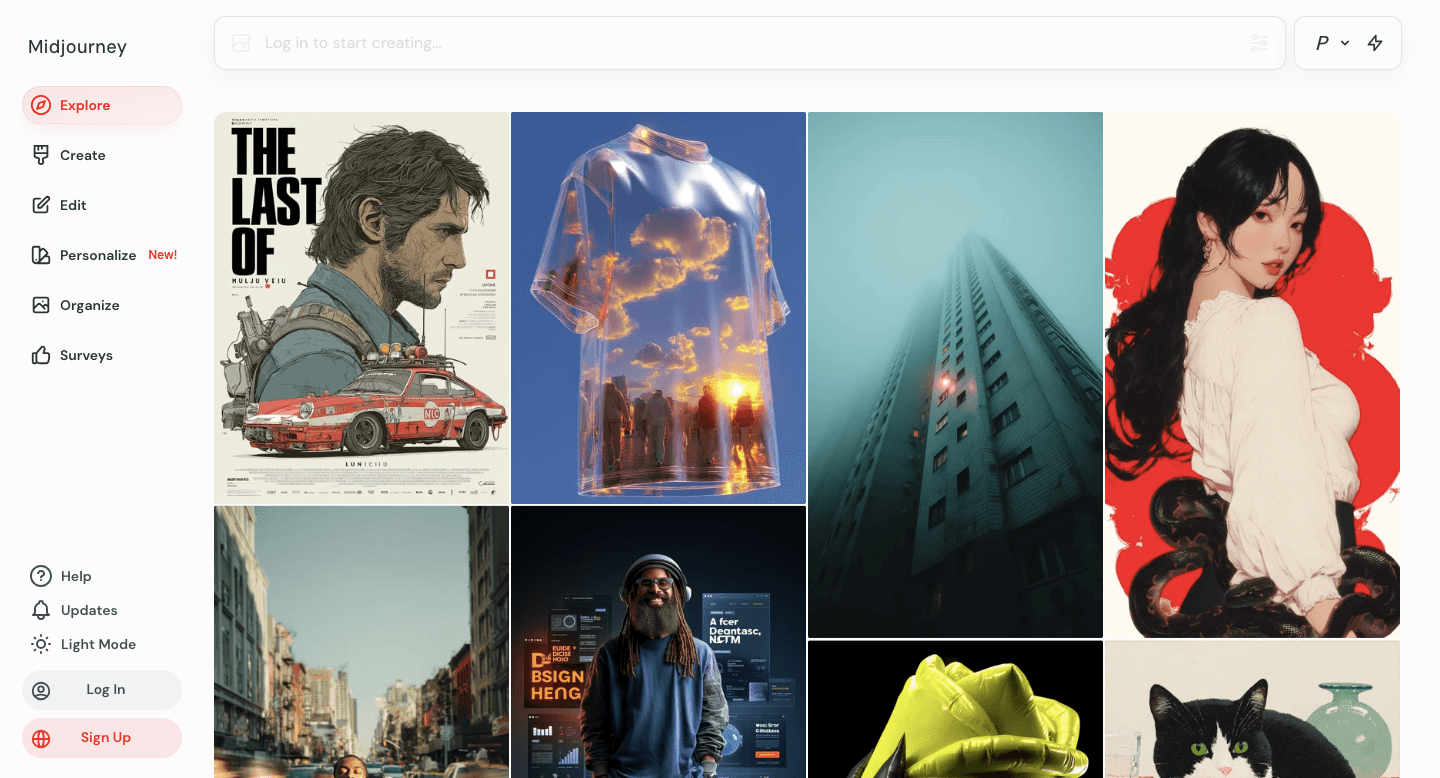Screen dimensions: 1440x778
Task: Click the Explore compass icon
Action: tap(41, 105)
